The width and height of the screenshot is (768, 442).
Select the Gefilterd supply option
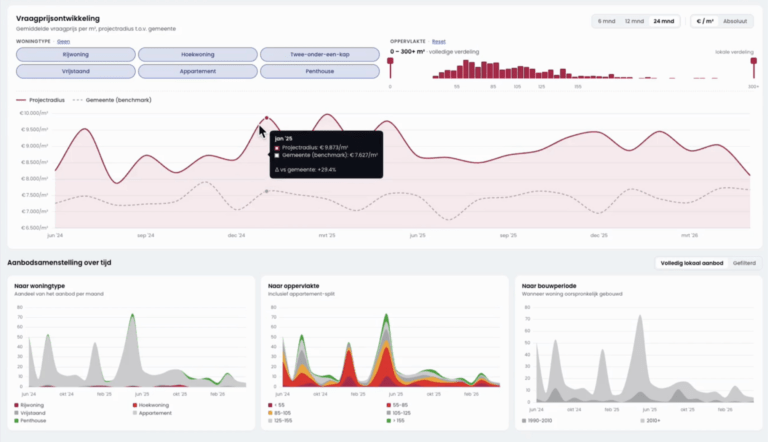(744, 263)
